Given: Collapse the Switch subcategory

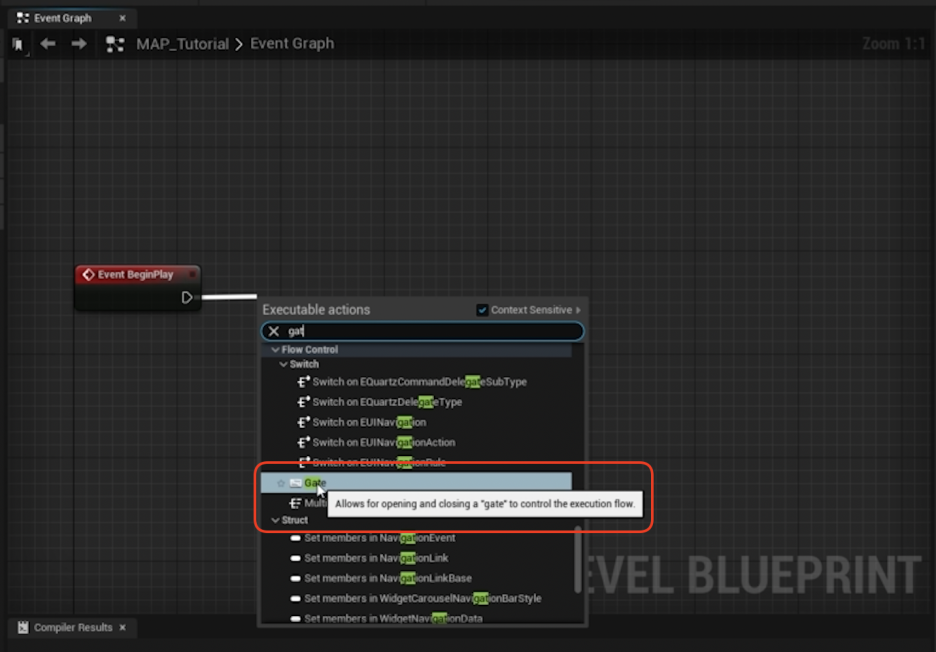Looking at the screenshot, I should pyautogui.click(x=284, y=364).
